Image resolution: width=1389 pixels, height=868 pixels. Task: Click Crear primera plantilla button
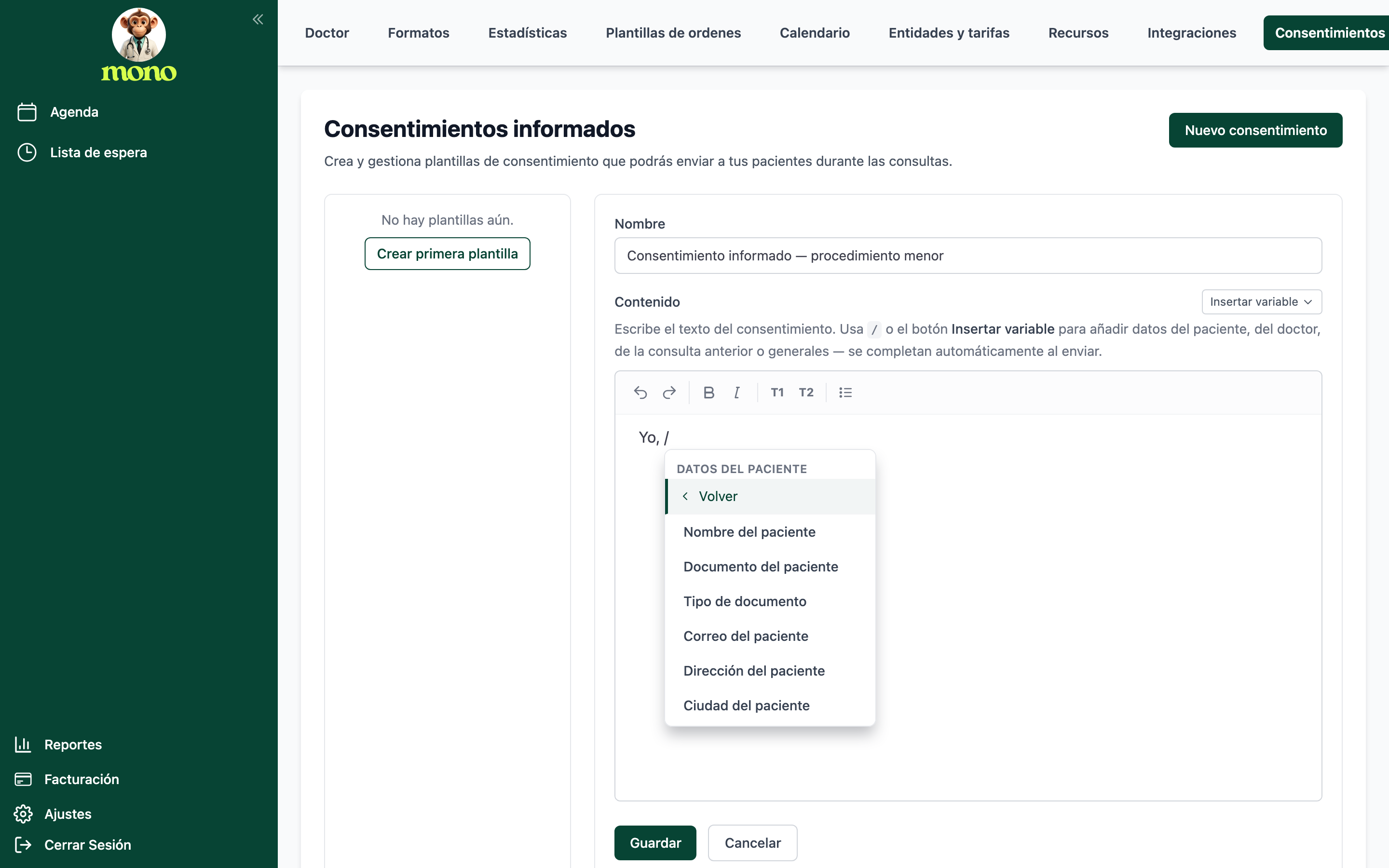(447, 254)
